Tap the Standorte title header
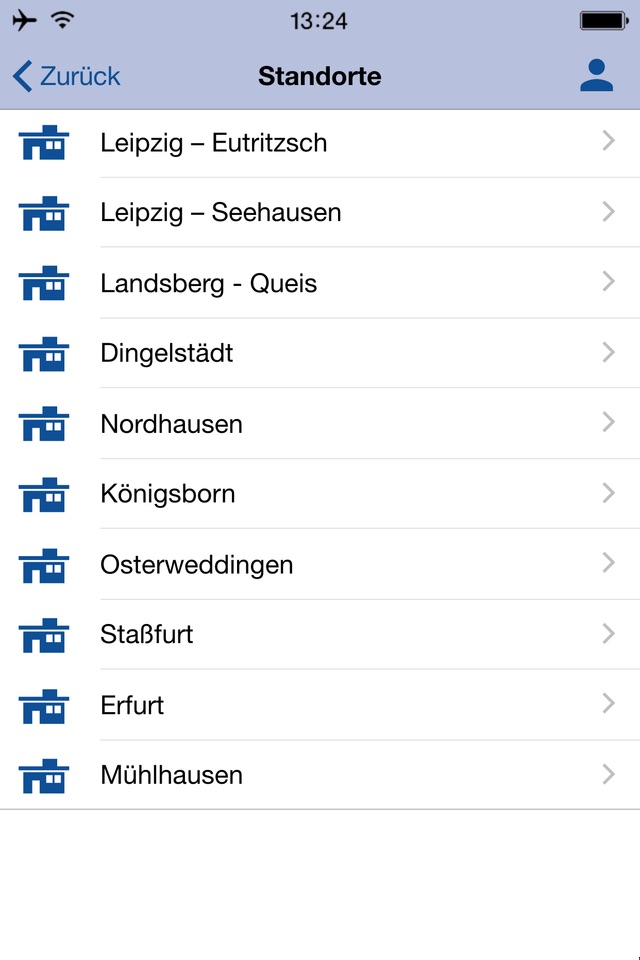This screenshot has height=960, width=640. [x=320, y=76]
